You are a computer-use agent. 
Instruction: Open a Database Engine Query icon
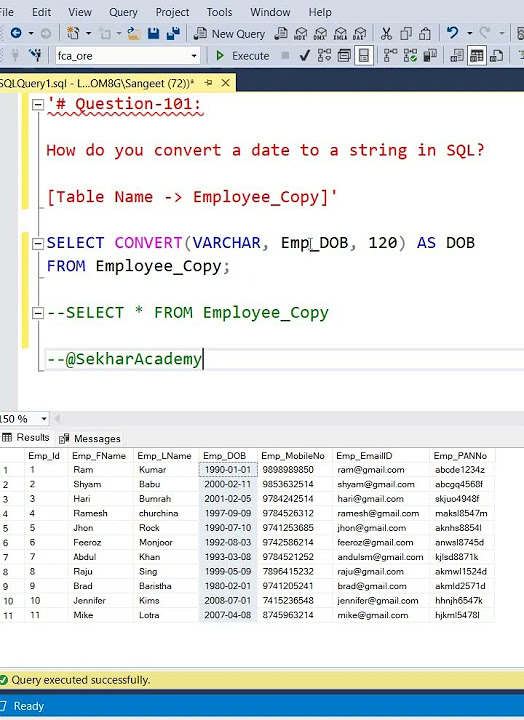[281, 34]
